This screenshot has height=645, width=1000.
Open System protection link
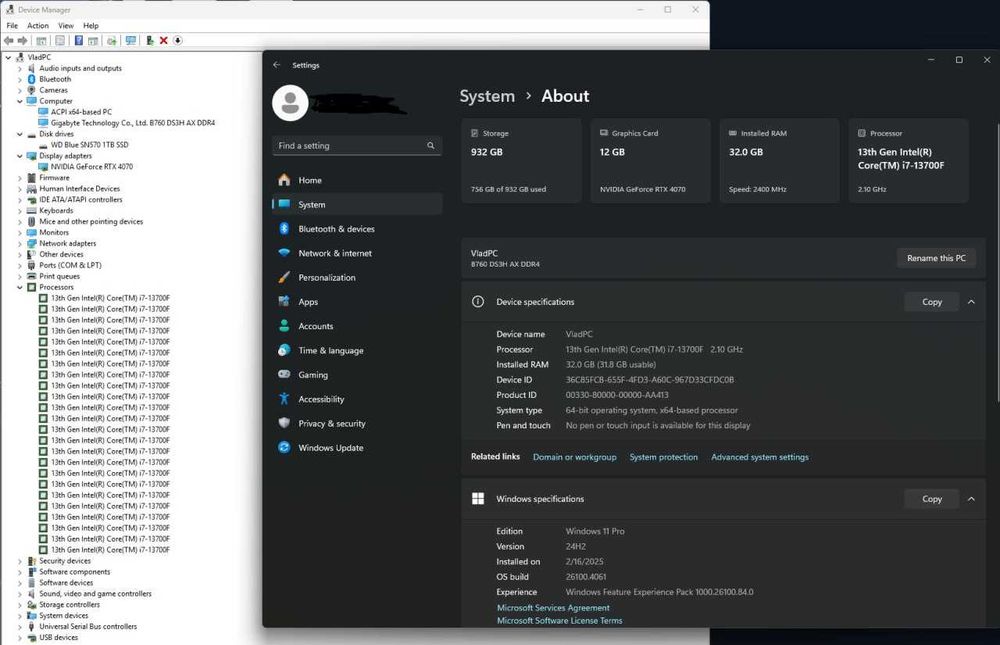point(663,457)
